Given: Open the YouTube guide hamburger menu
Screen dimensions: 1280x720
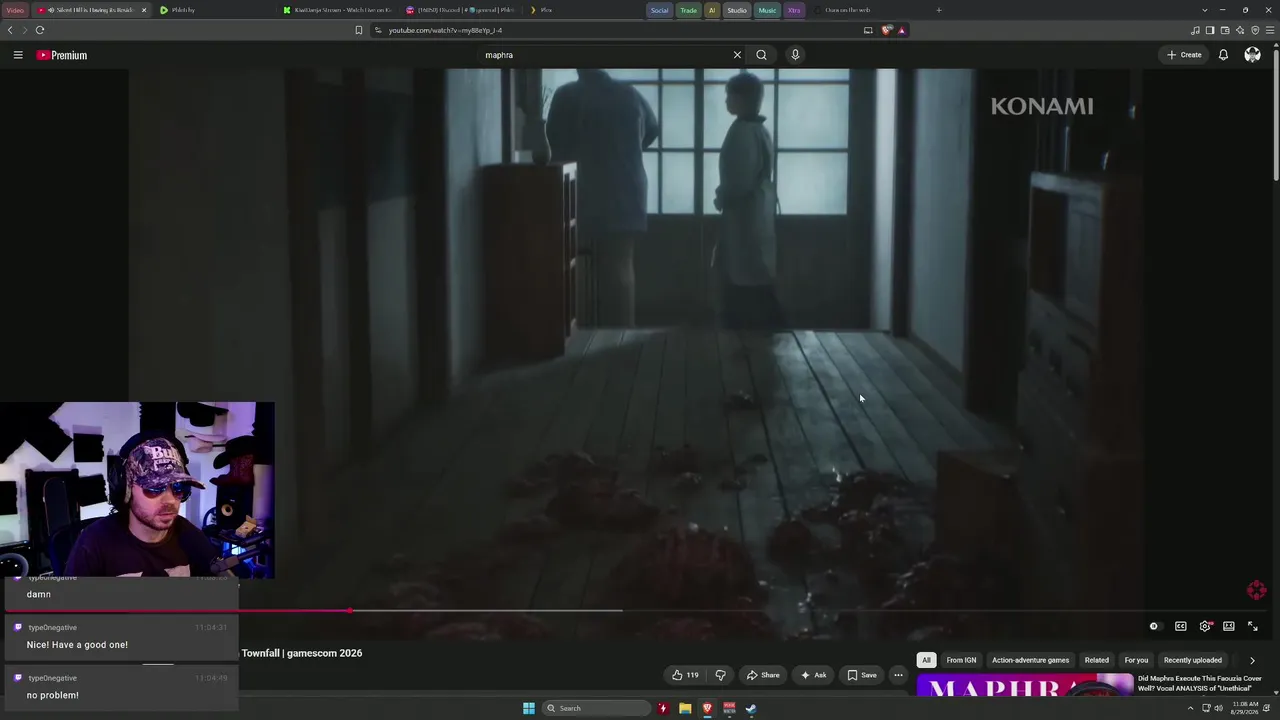Looking at the screenshot, I should coord(18,55).
